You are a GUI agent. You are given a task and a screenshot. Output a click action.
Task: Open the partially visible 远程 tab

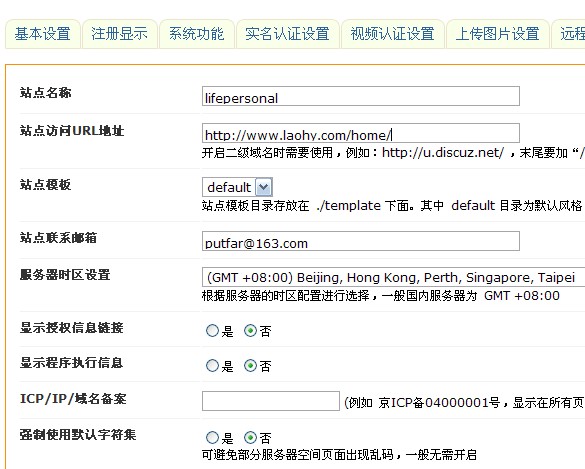pyautogui.click(x=568, y=34)
